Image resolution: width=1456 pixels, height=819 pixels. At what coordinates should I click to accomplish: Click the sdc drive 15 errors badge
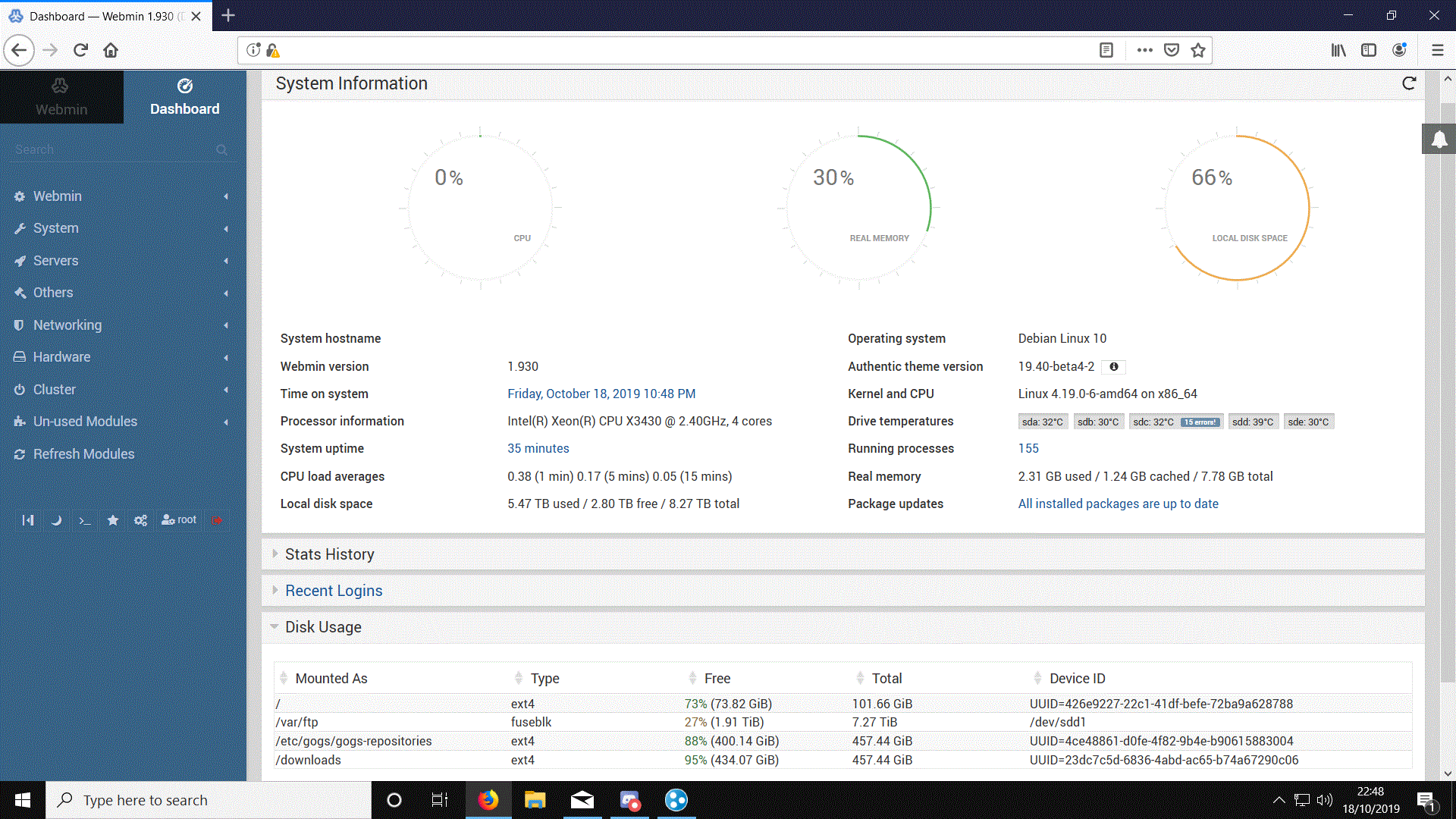[1200, 422]
